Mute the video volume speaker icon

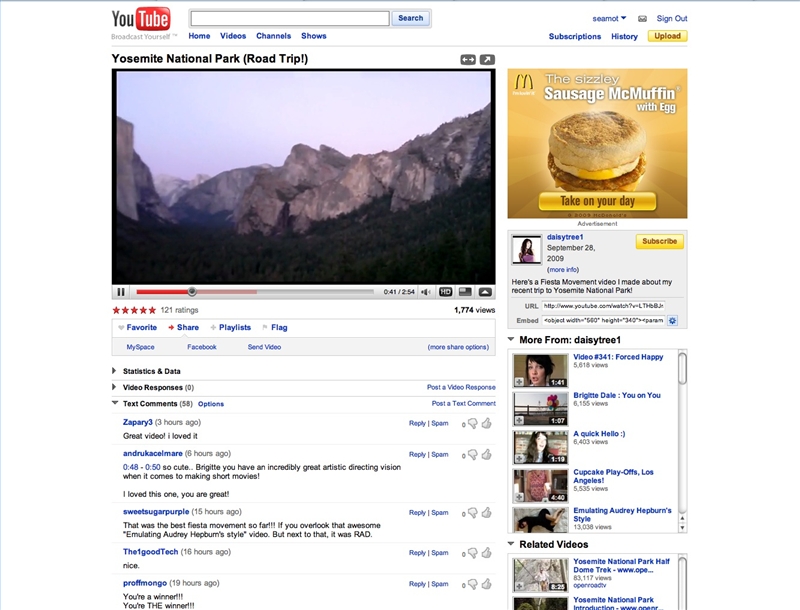tap(426, 292)
